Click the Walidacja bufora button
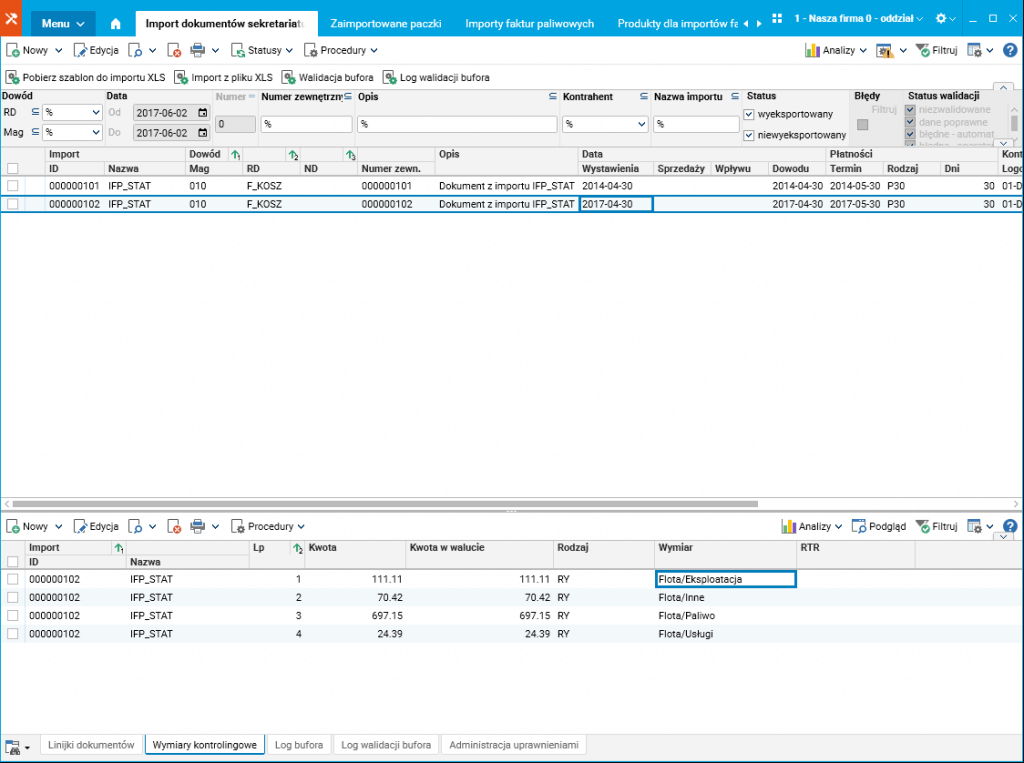 click(x=327, y=78)
